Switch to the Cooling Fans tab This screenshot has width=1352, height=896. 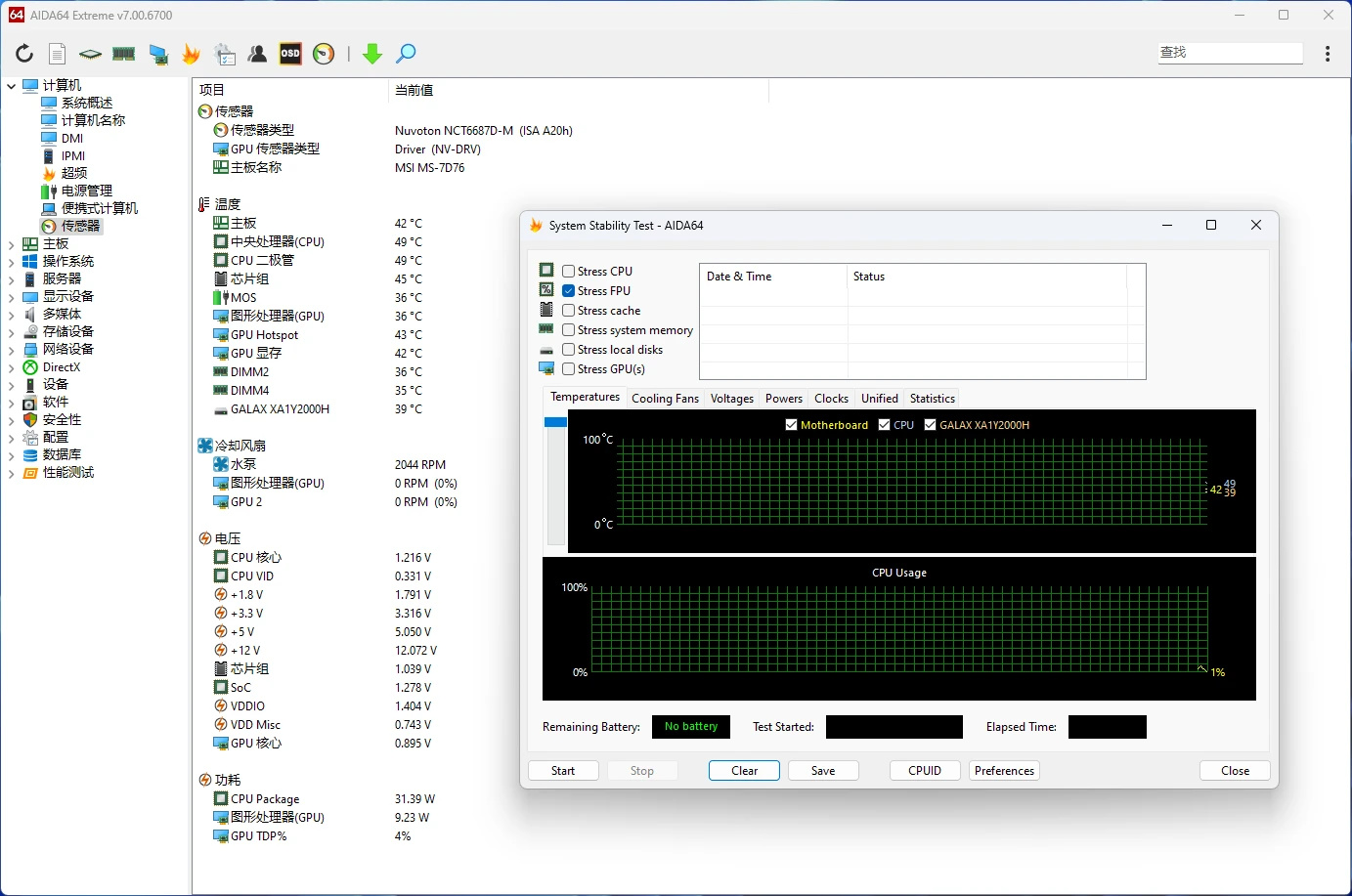[x=665, y=399]
